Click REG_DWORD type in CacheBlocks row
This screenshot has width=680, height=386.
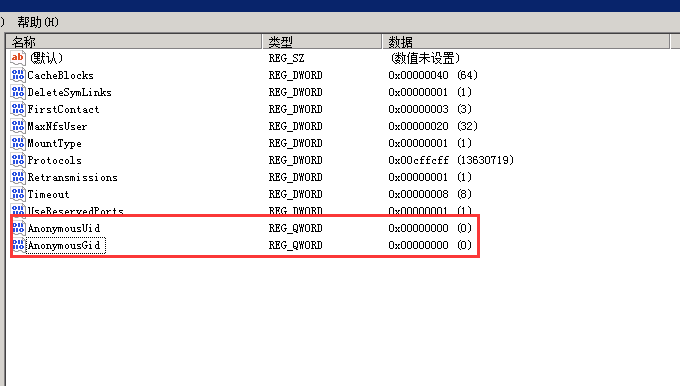click(x=295, y=75)
